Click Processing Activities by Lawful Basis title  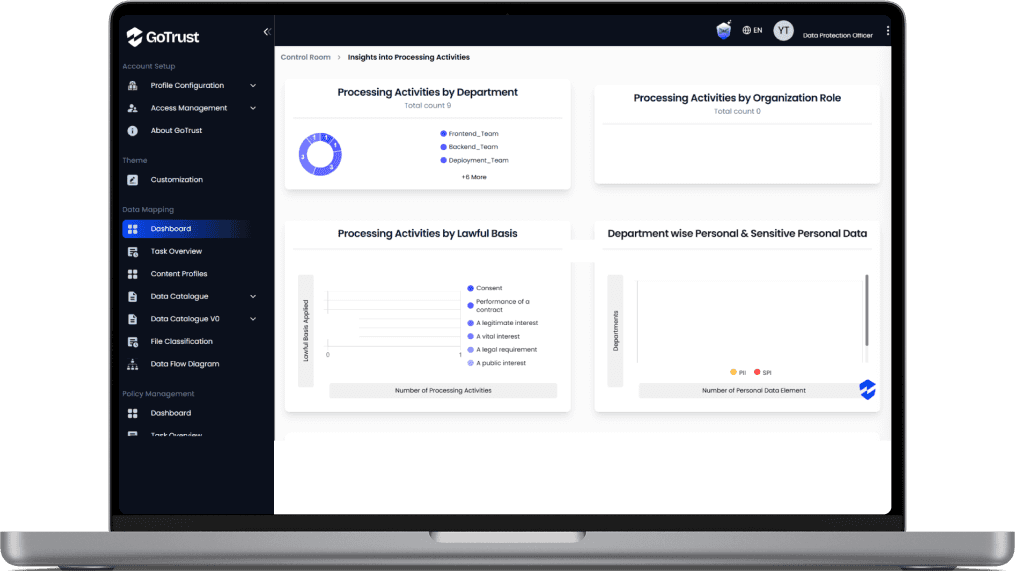[x=427, y=234]
